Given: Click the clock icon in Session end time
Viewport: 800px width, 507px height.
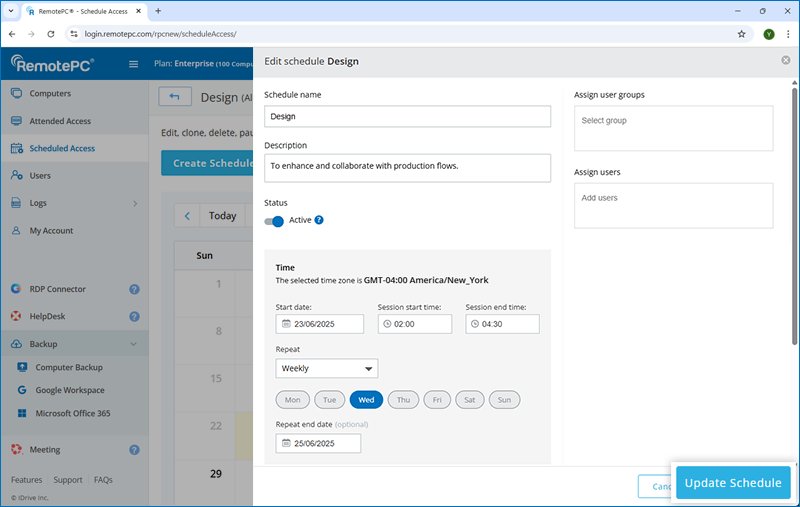Looking at the screenshot, I should (476, 324).
